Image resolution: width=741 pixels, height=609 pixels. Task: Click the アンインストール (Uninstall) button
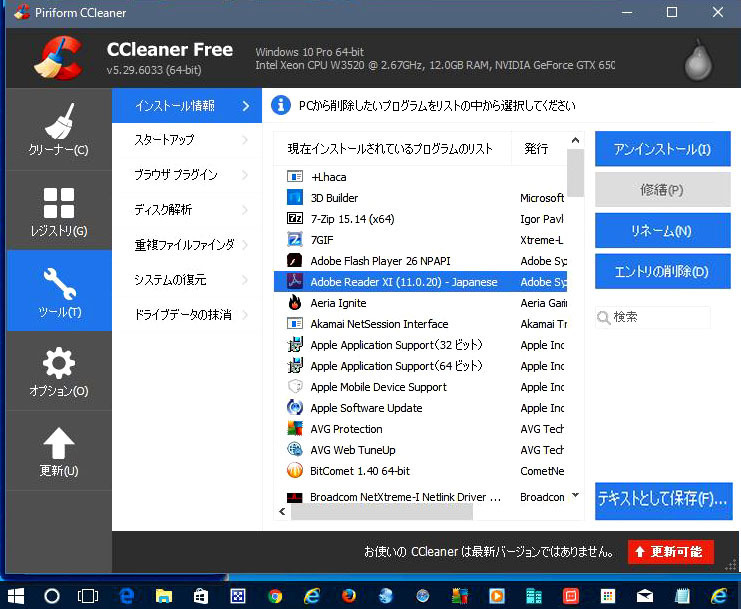point(662,149)
